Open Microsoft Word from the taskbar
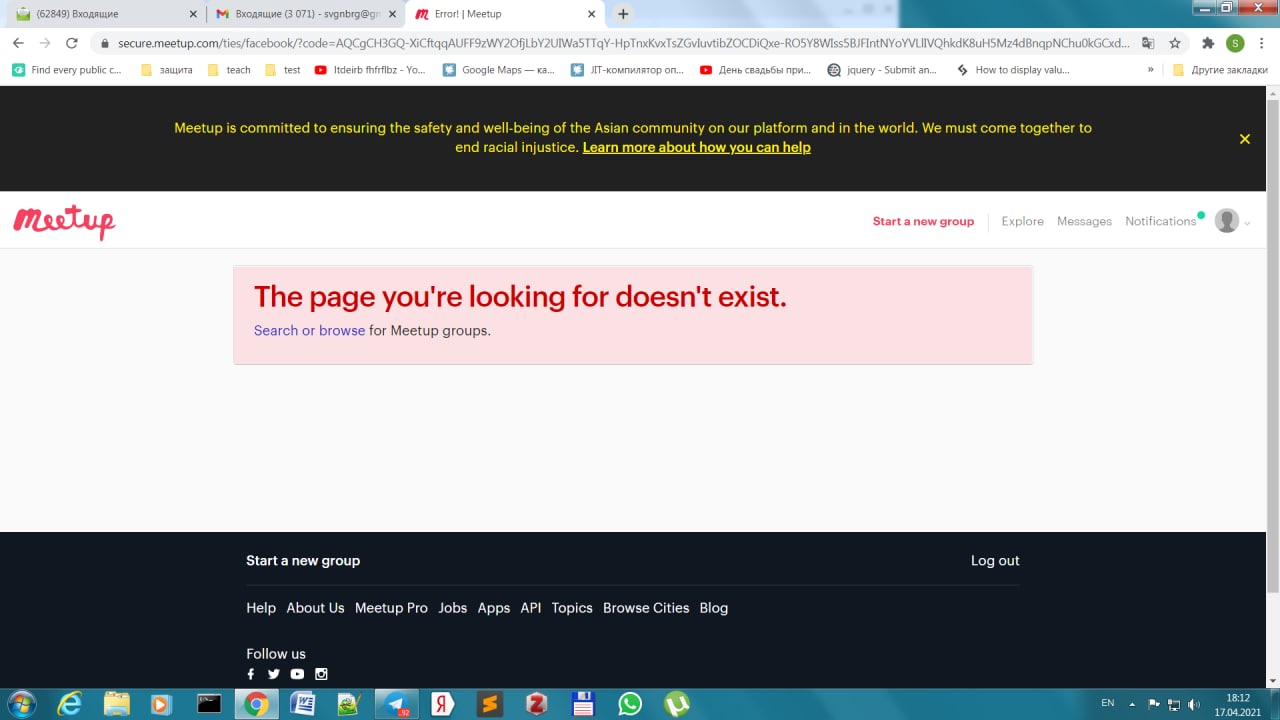 pos(303,704)
